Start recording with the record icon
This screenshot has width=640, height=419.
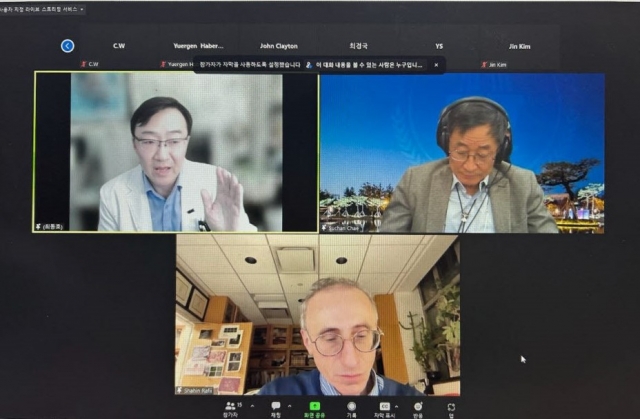point(351,406)
